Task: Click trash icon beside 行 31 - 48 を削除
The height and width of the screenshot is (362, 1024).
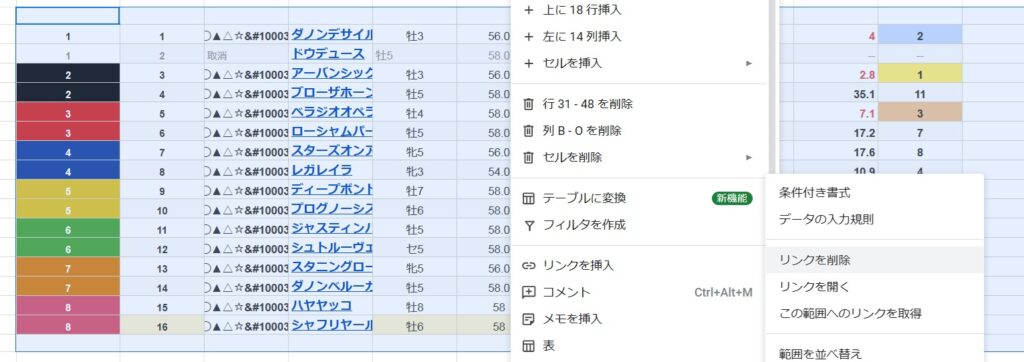Action: 529,105
